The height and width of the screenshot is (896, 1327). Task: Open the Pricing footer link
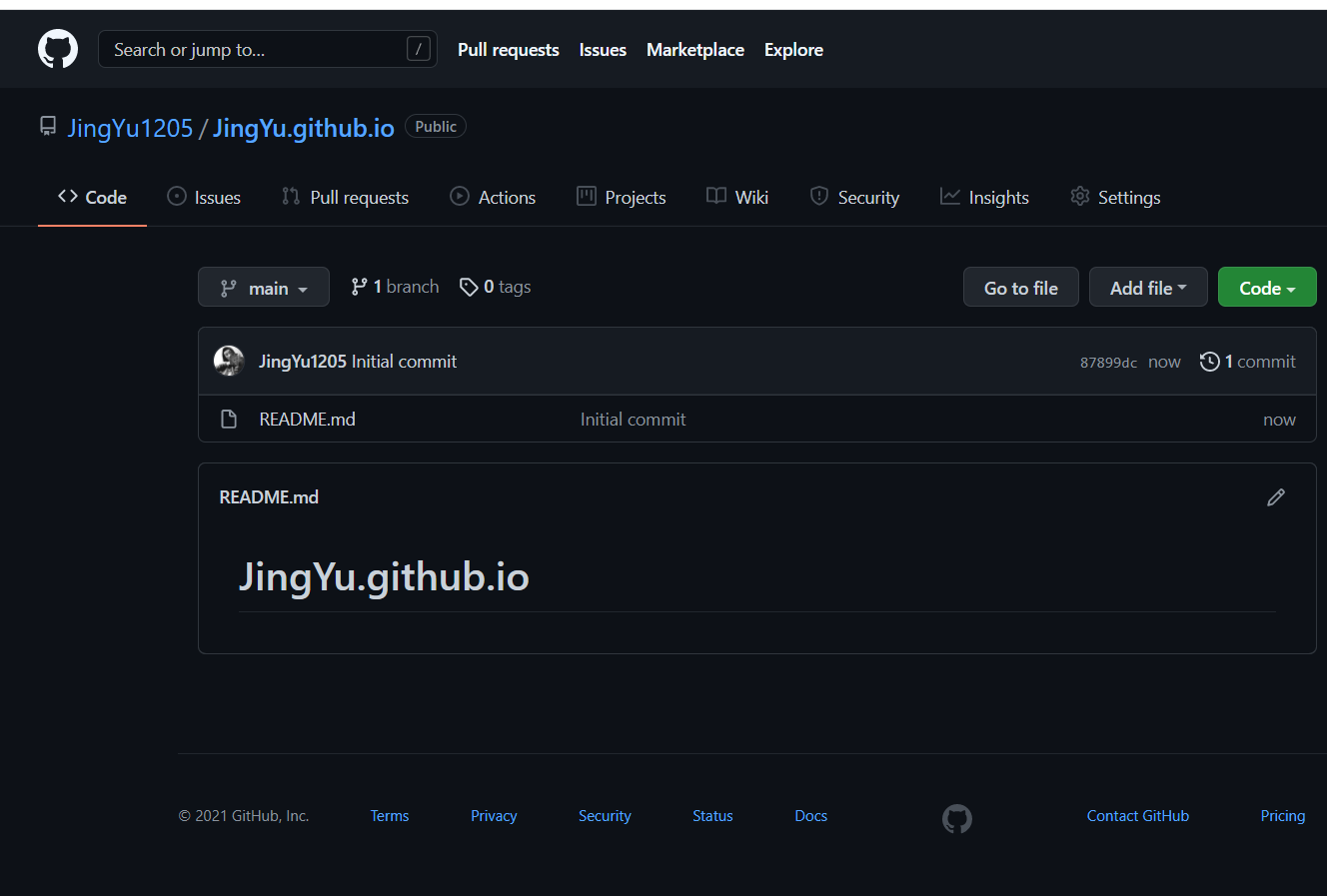click(x=1283, y=816)
